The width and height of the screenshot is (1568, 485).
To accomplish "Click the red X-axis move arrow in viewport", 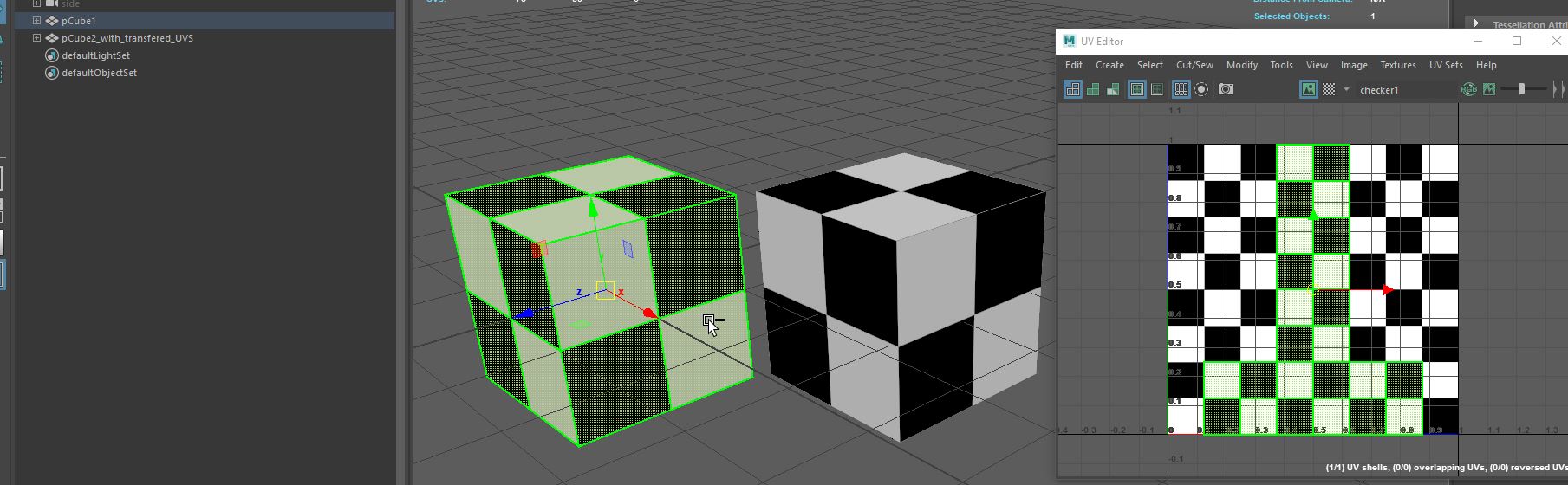I will click(x=650, y=313).
